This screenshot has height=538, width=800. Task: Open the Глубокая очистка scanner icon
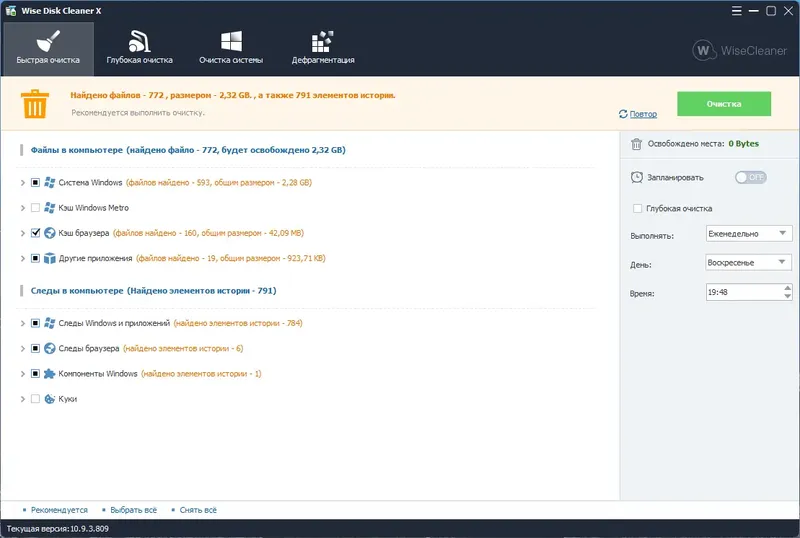click(139, 41)
